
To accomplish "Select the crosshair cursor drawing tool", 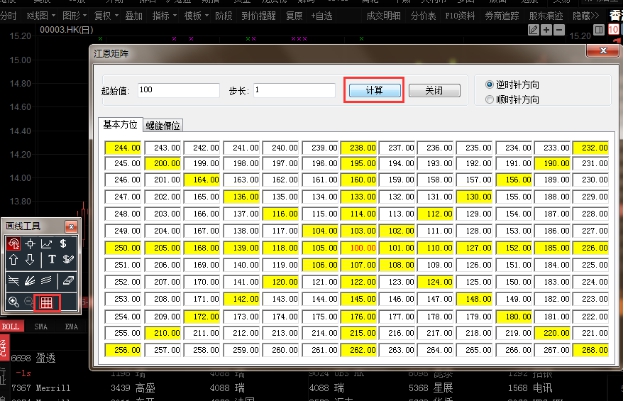I will click(32, 243).
